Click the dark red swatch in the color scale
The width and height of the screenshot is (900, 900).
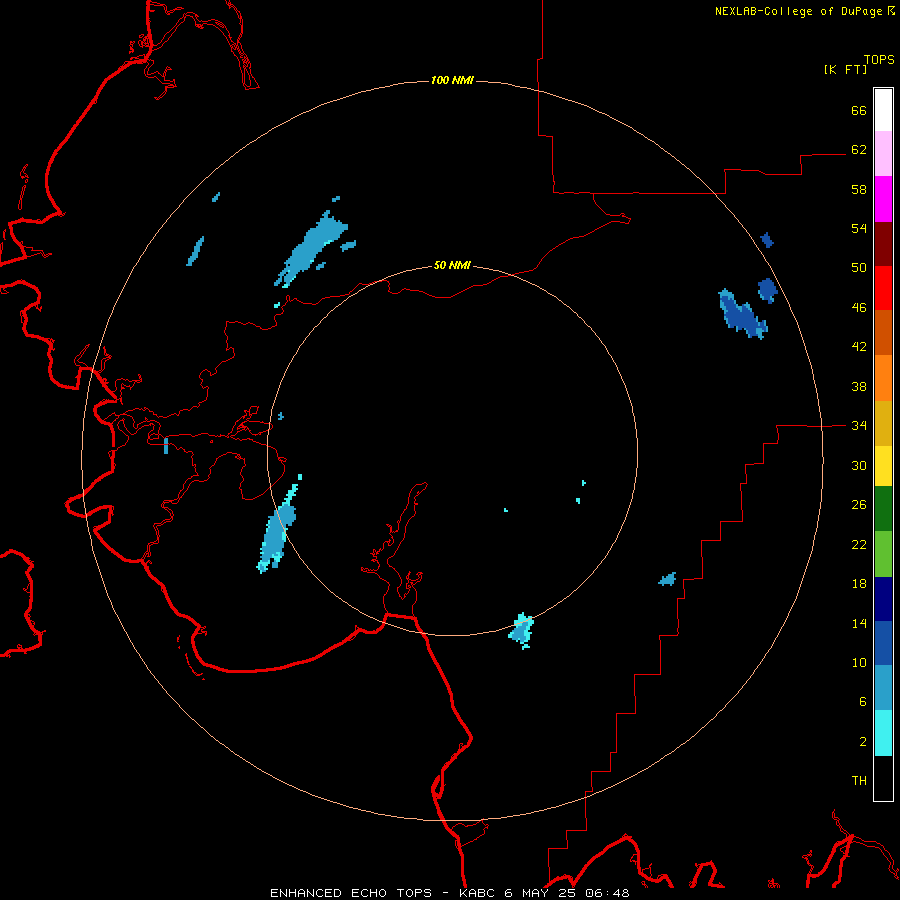(883, 244)
